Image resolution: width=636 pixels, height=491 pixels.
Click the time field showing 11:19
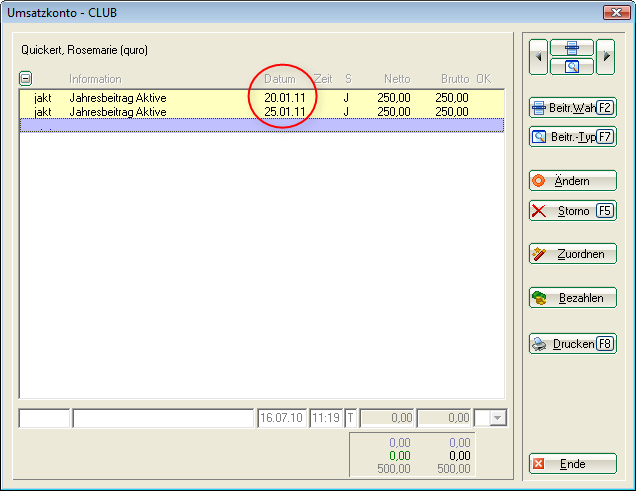[x=326, y=418]
